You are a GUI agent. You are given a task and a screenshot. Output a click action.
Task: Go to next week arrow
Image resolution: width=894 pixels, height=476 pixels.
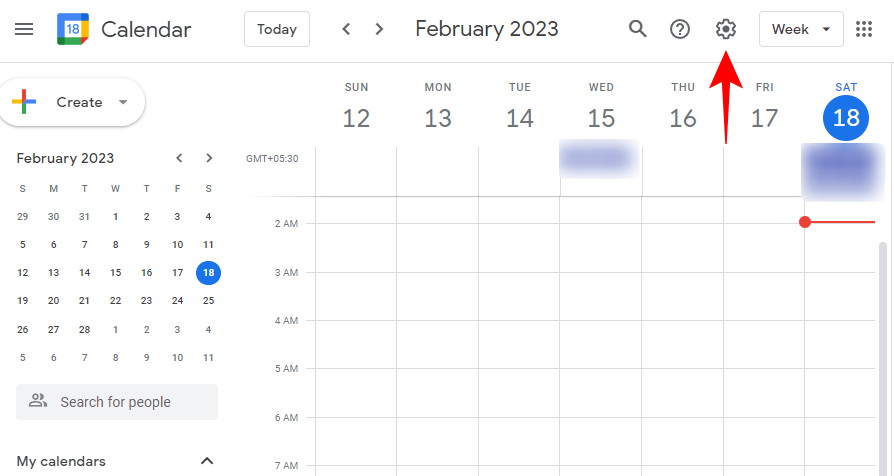pyautogui.click(x=379, y=29)
